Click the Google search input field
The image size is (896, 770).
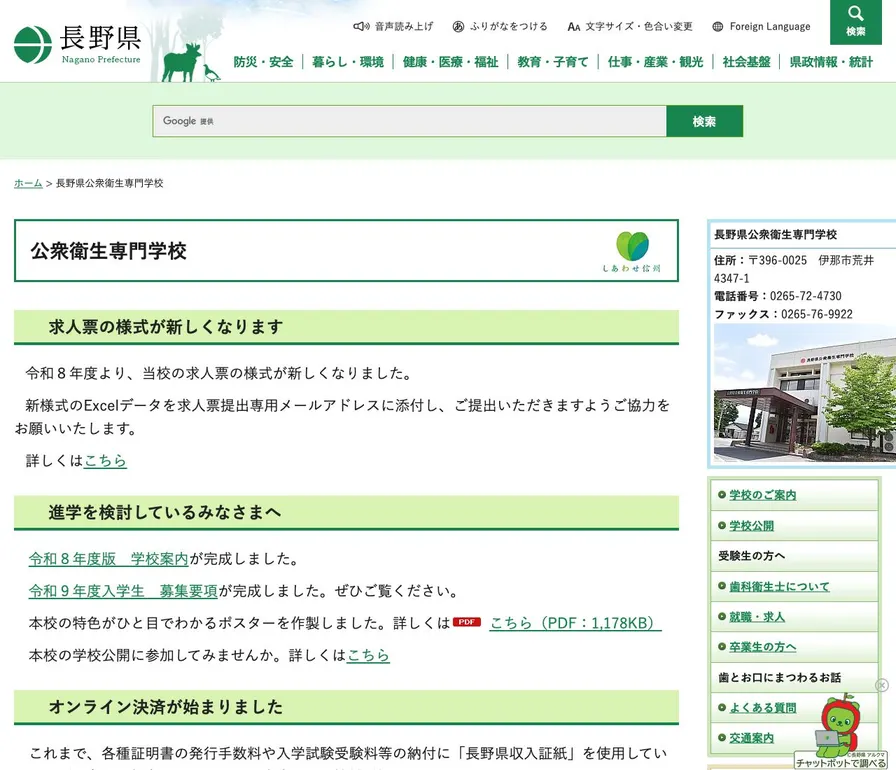(x=410, y=121)
